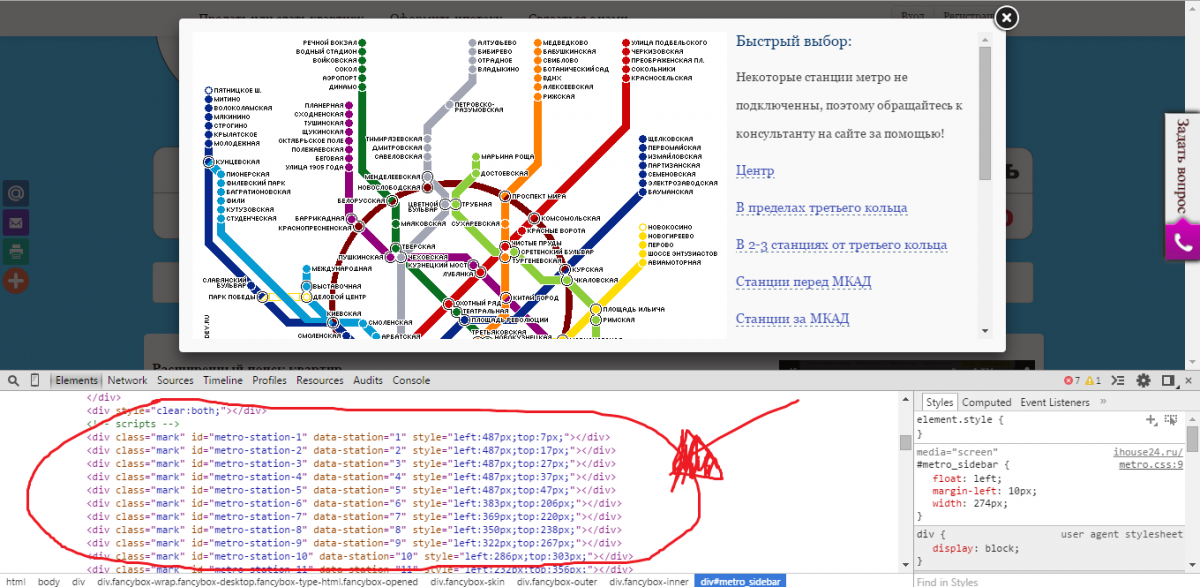1200x587 pixels.
Task: Toggle device mode phone icon
Action: [x=35, y=380]
